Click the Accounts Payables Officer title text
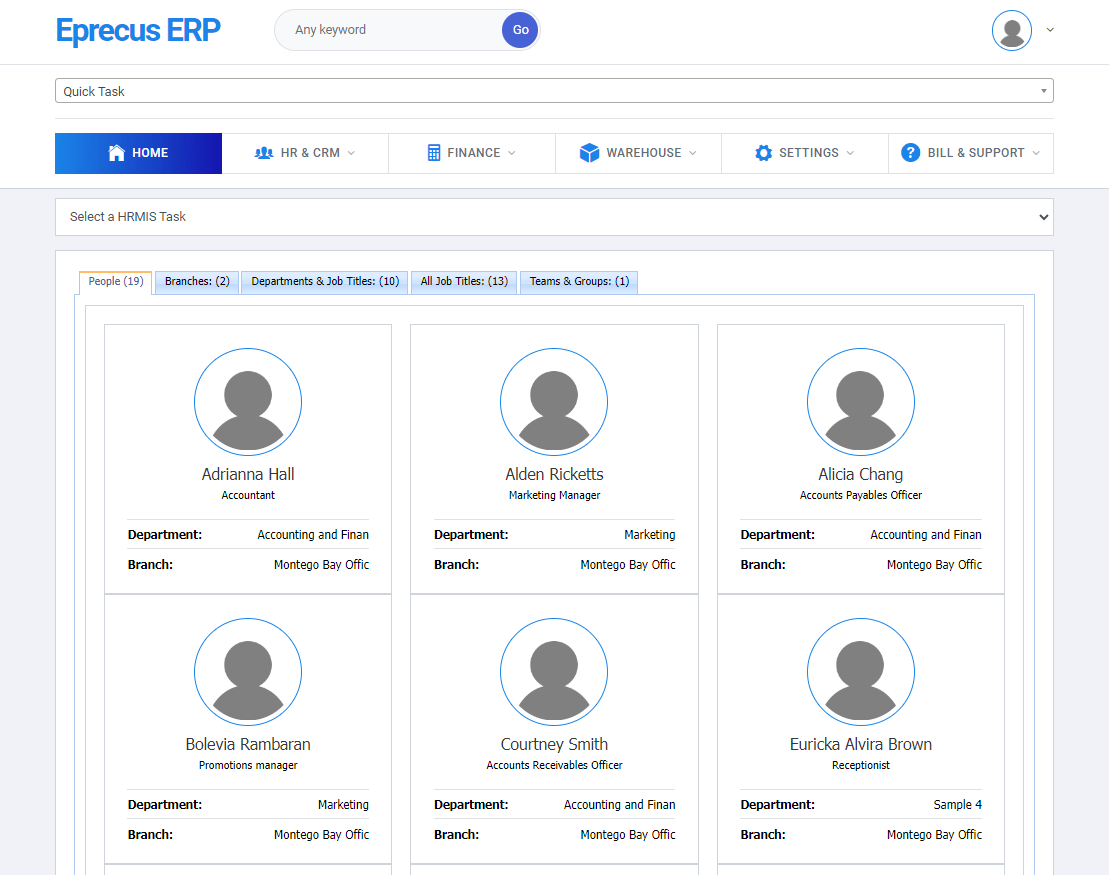1109x875 pixels. tap(861, 495)
